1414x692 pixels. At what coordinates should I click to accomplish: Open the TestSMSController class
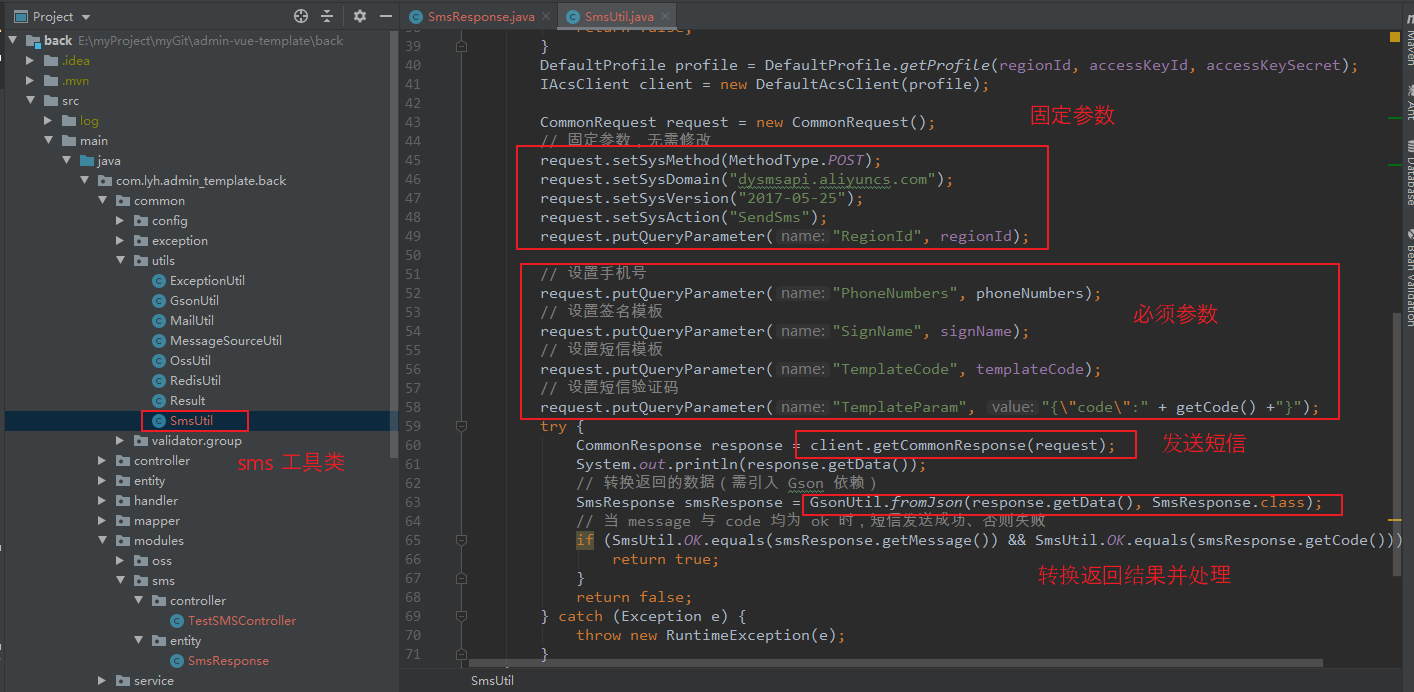[242, 621]
